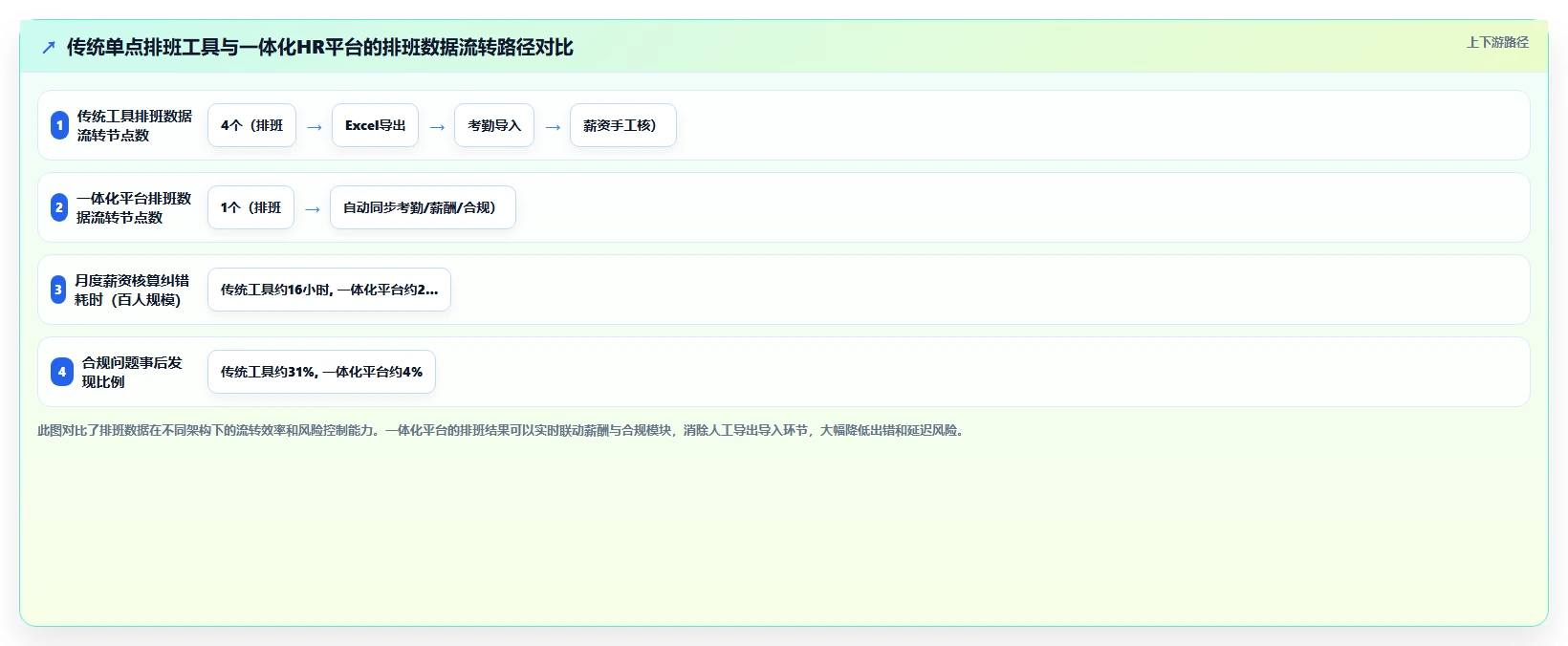Click the '传统工具约16小时' truncated chip
Viewport: 1568px width, 646px height.
329,290
